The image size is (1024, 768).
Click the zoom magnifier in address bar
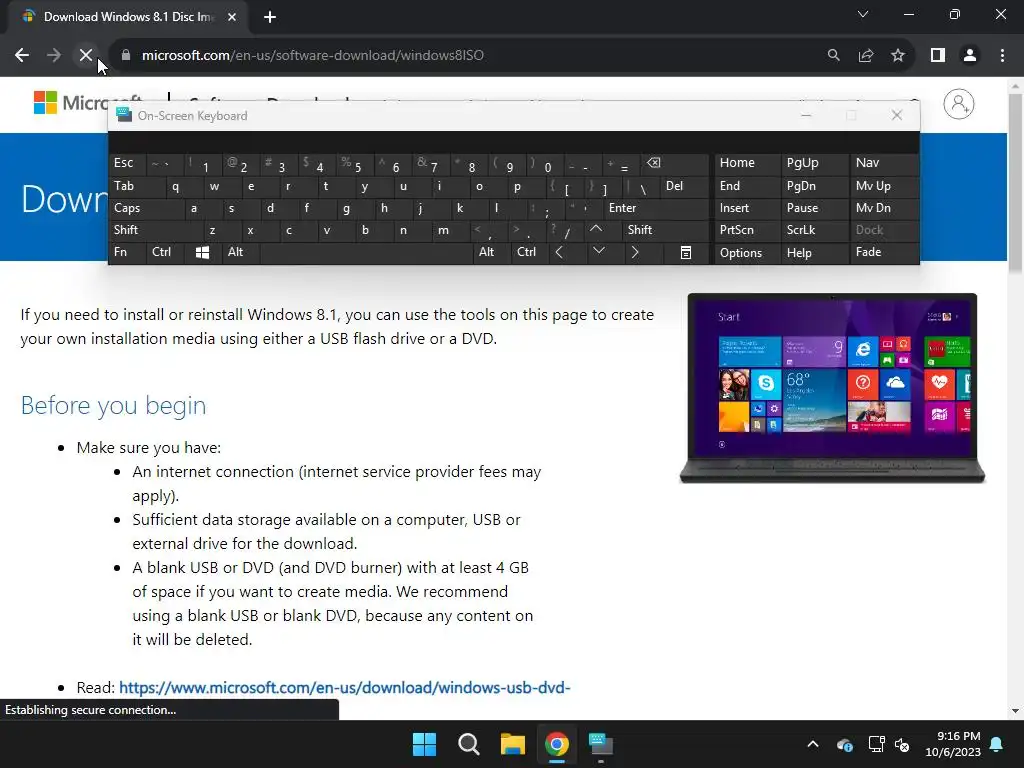coord(833,56)
